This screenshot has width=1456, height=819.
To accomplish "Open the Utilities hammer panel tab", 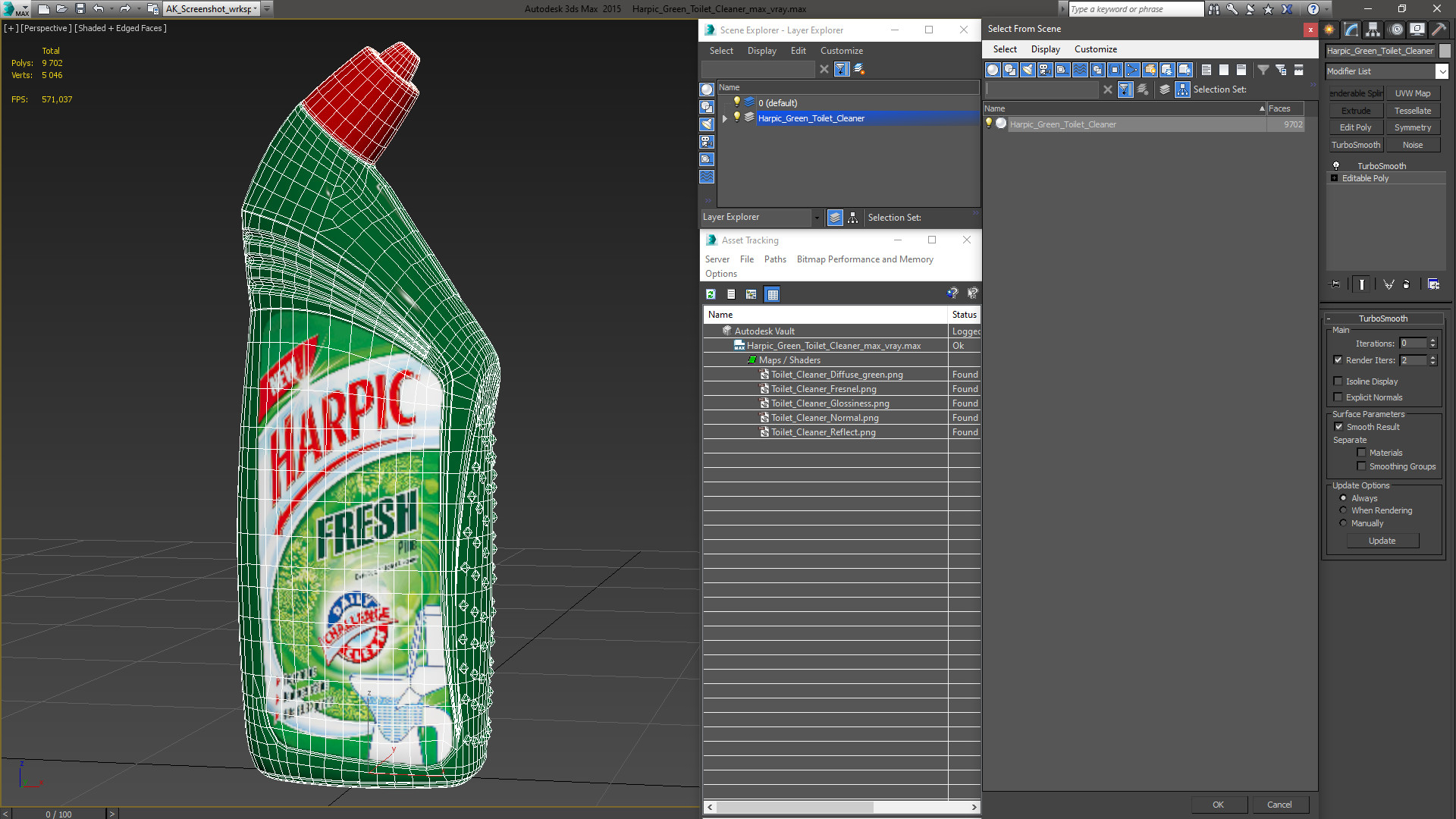I will (1439, 30).
